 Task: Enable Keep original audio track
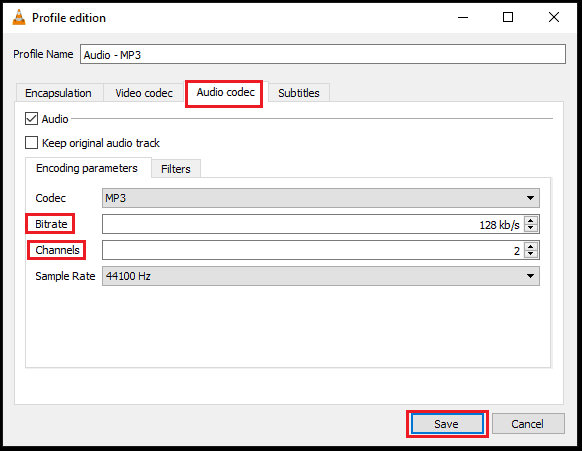[x=32, y=143]
